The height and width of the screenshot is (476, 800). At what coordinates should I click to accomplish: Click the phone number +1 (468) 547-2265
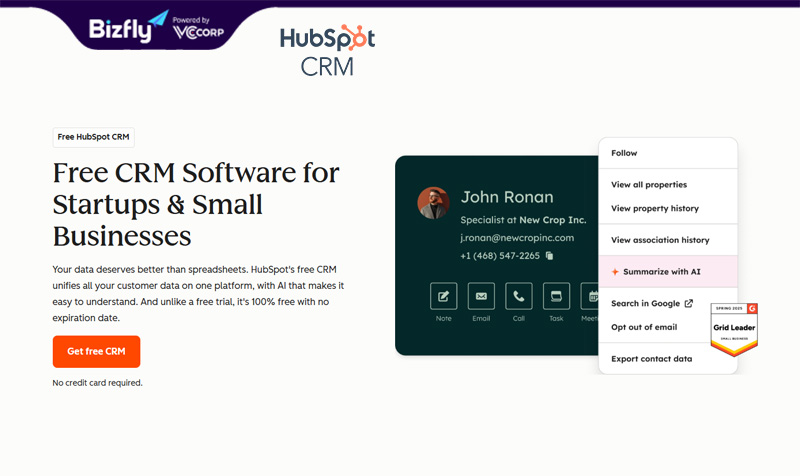click(500, 256)
